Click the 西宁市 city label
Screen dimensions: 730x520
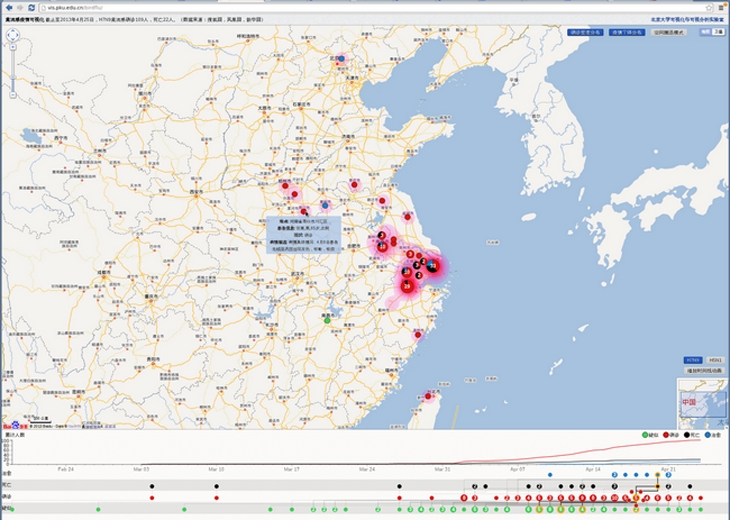tap(60, 138)
